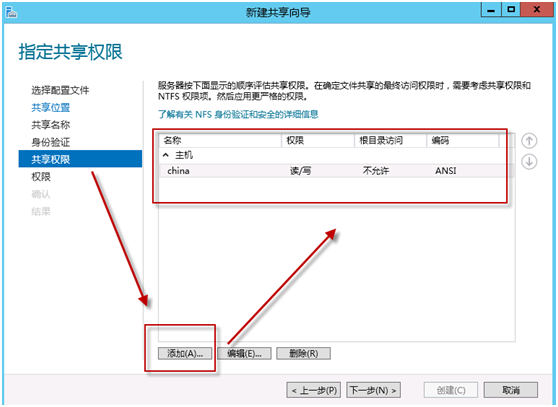The height and width of the screenshot is (407, 558).
Task: Open the NFS 身份验证 details link
Action: 238,114
